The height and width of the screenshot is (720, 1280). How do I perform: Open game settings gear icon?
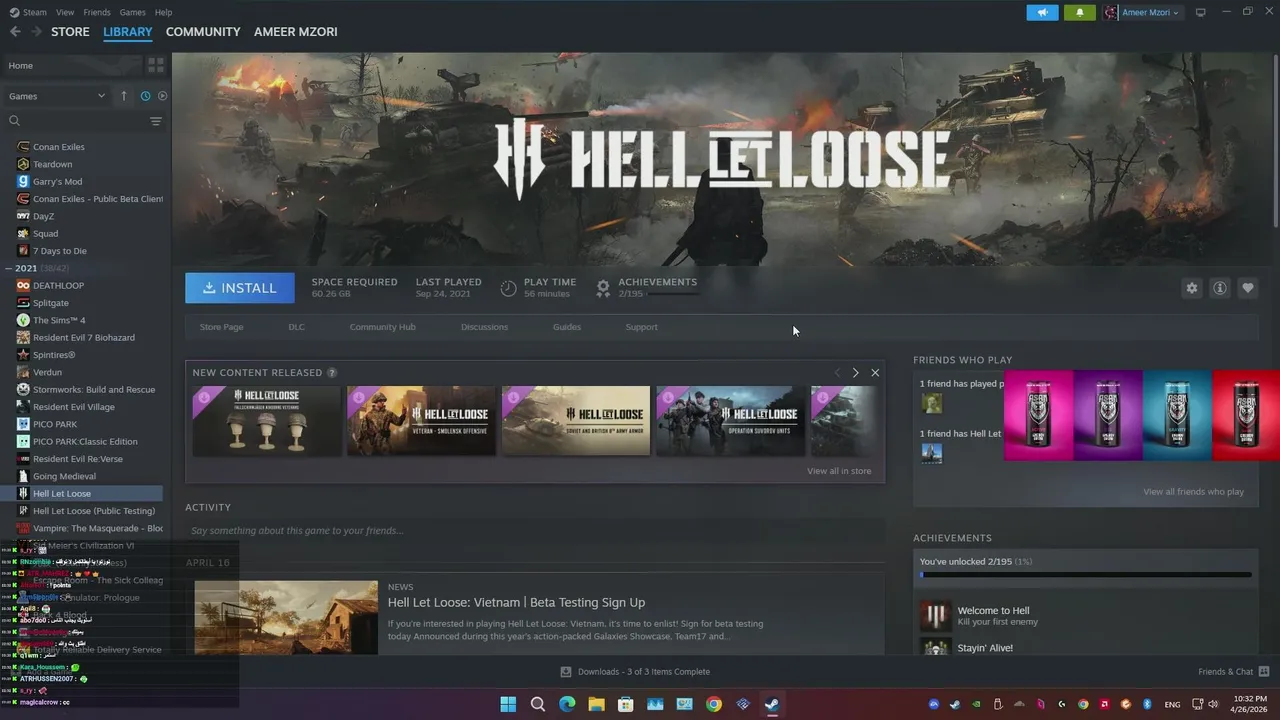(x=1192, y=288)
